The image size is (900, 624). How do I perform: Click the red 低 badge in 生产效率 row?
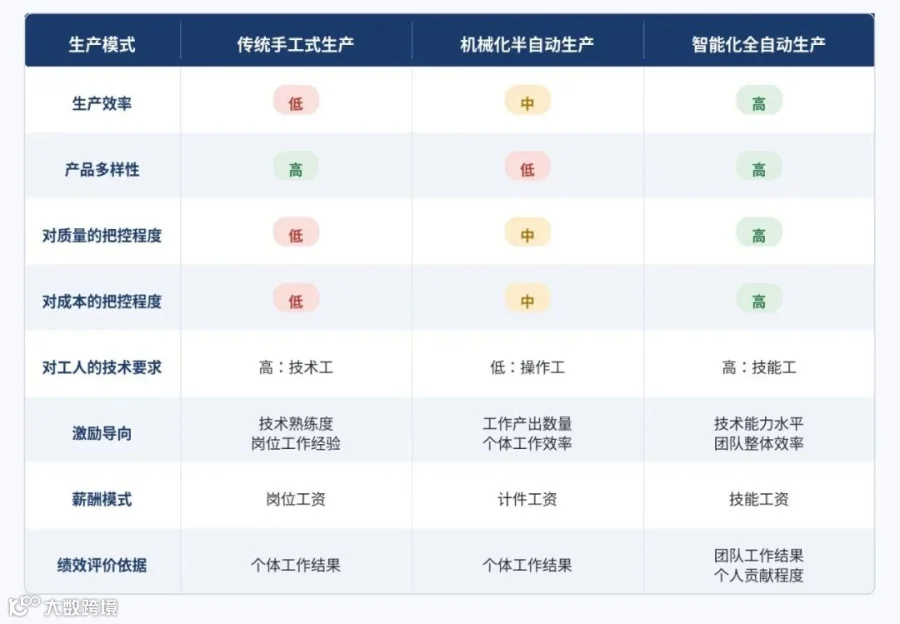[296, 100]
